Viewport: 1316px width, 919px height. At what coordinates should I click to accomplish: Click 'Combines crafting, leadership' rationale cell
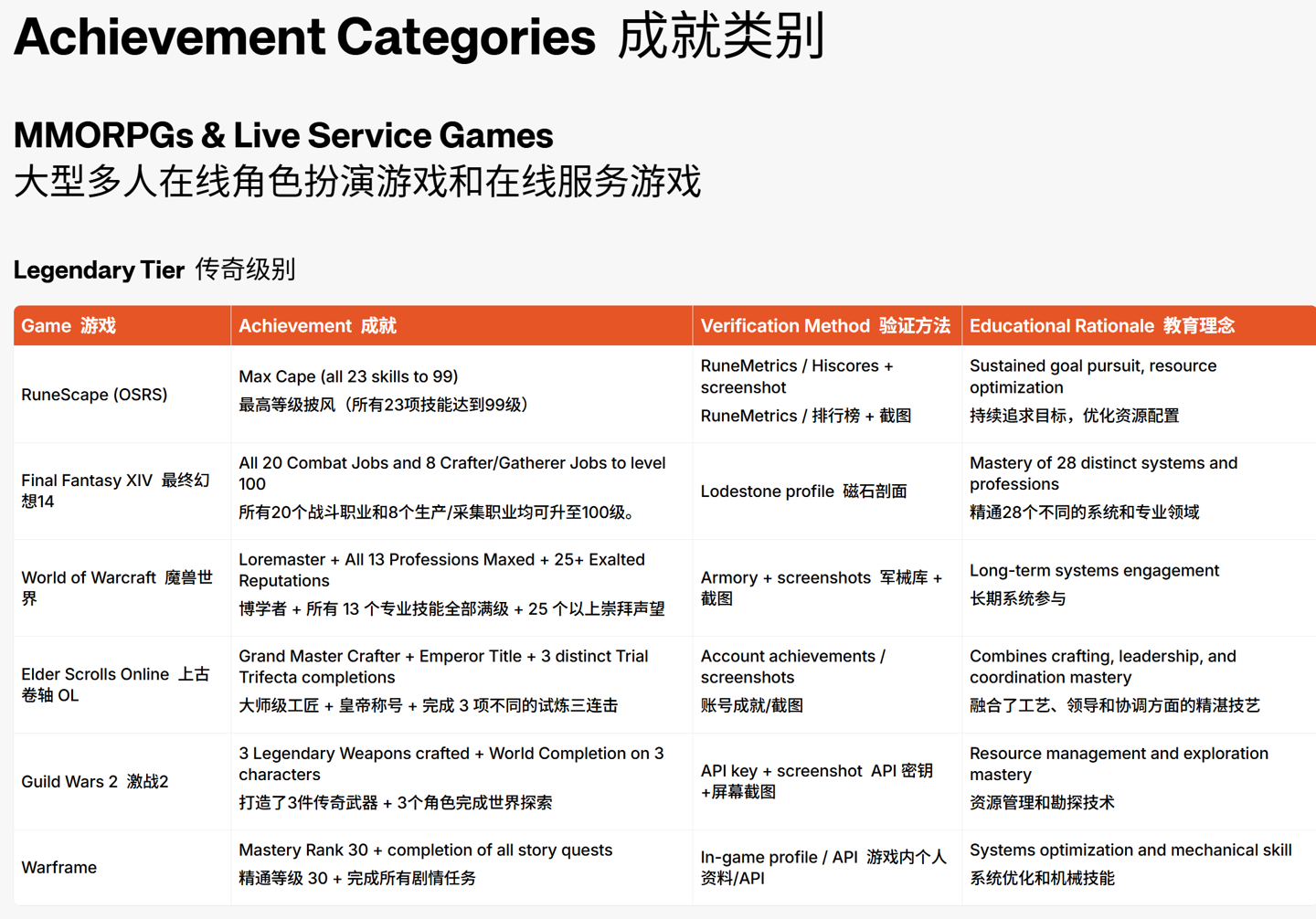1139,685
